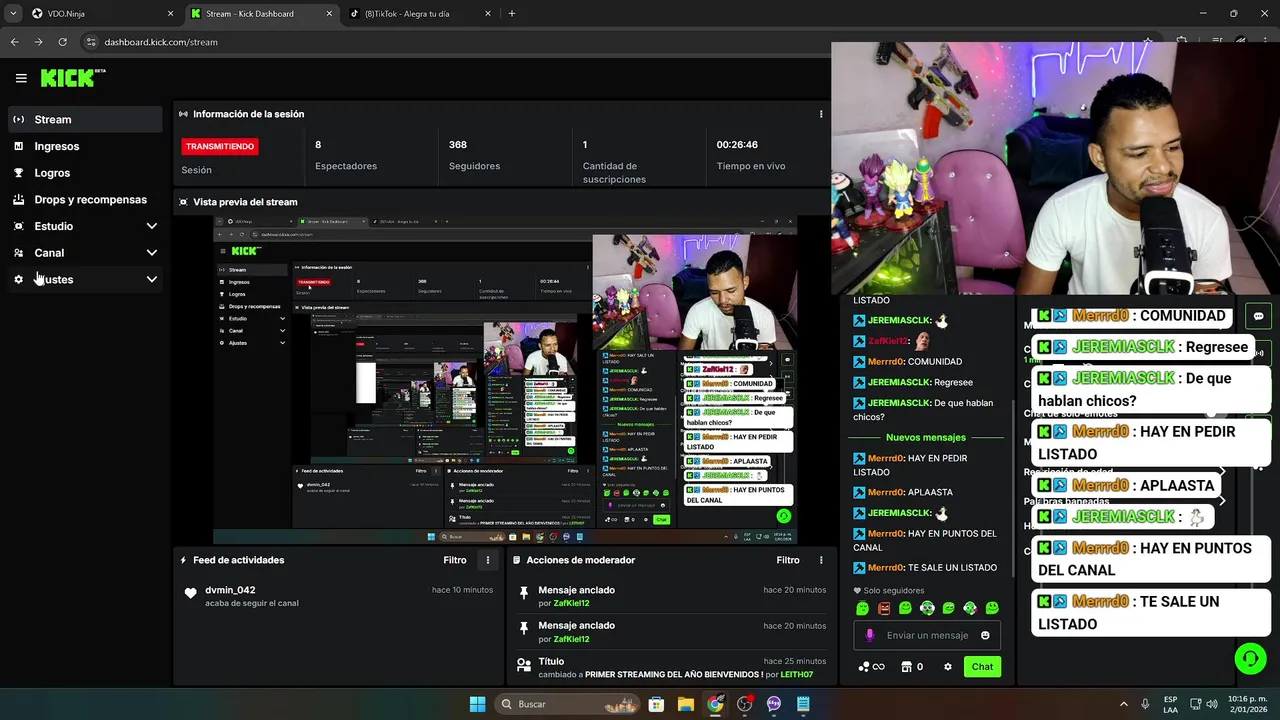Expand the Estudio section chevron

[x=151, y=226]
